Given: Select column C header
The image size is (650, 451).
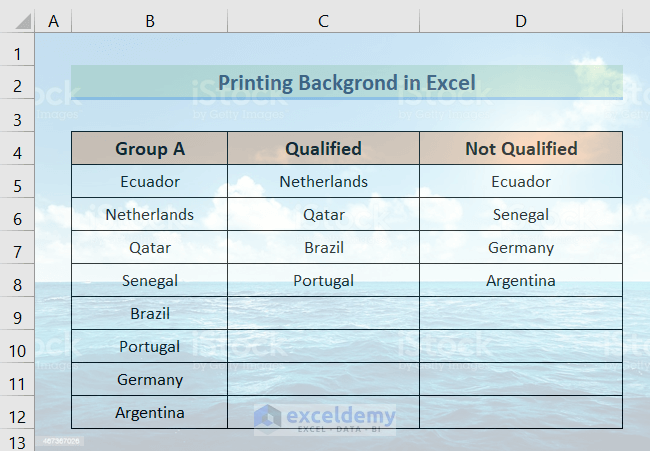Looking at the screenshot, I should point(323,21).
